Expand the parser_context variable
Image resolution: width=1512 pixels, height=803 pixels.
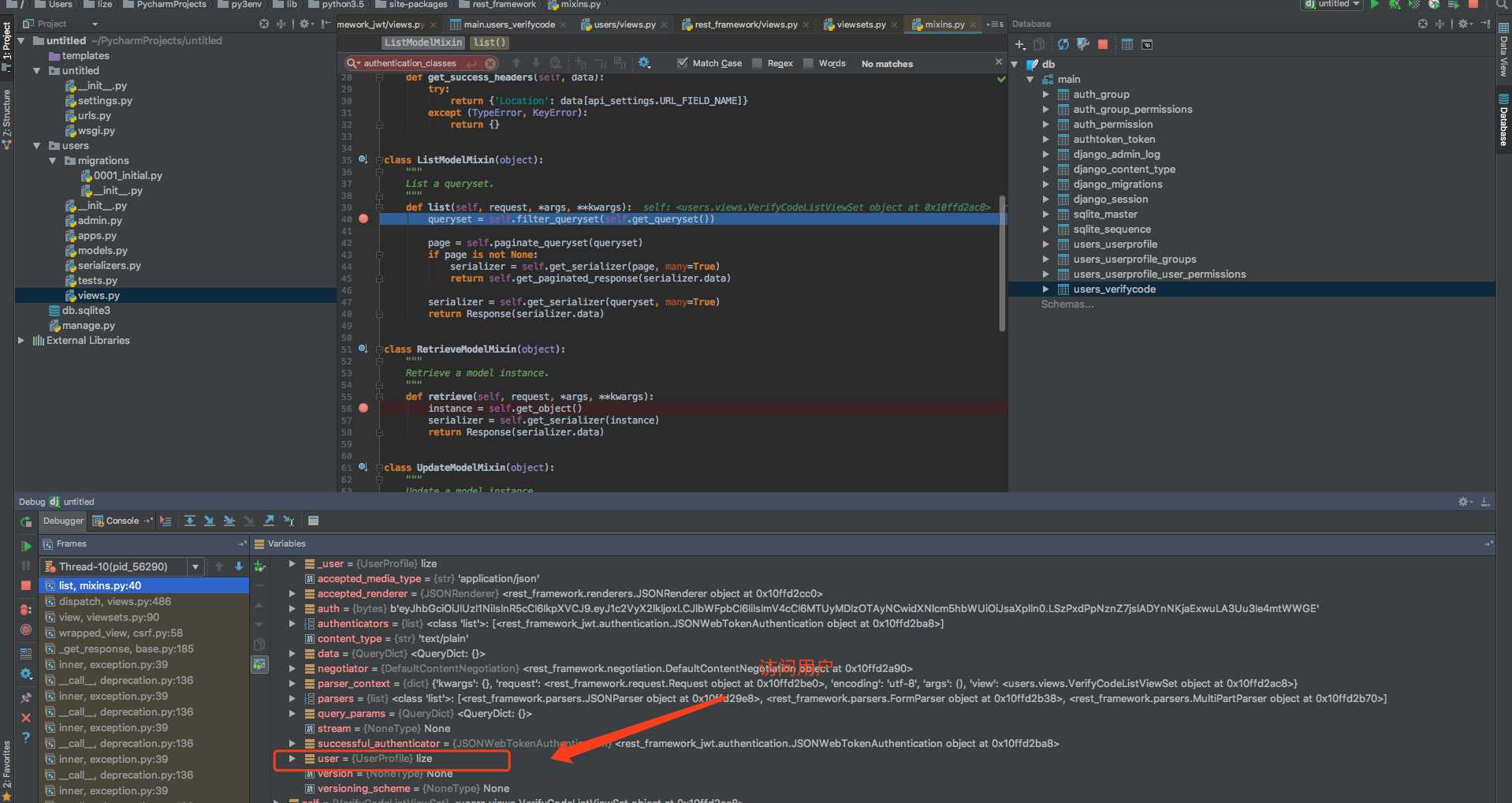[x=292, y=683]
